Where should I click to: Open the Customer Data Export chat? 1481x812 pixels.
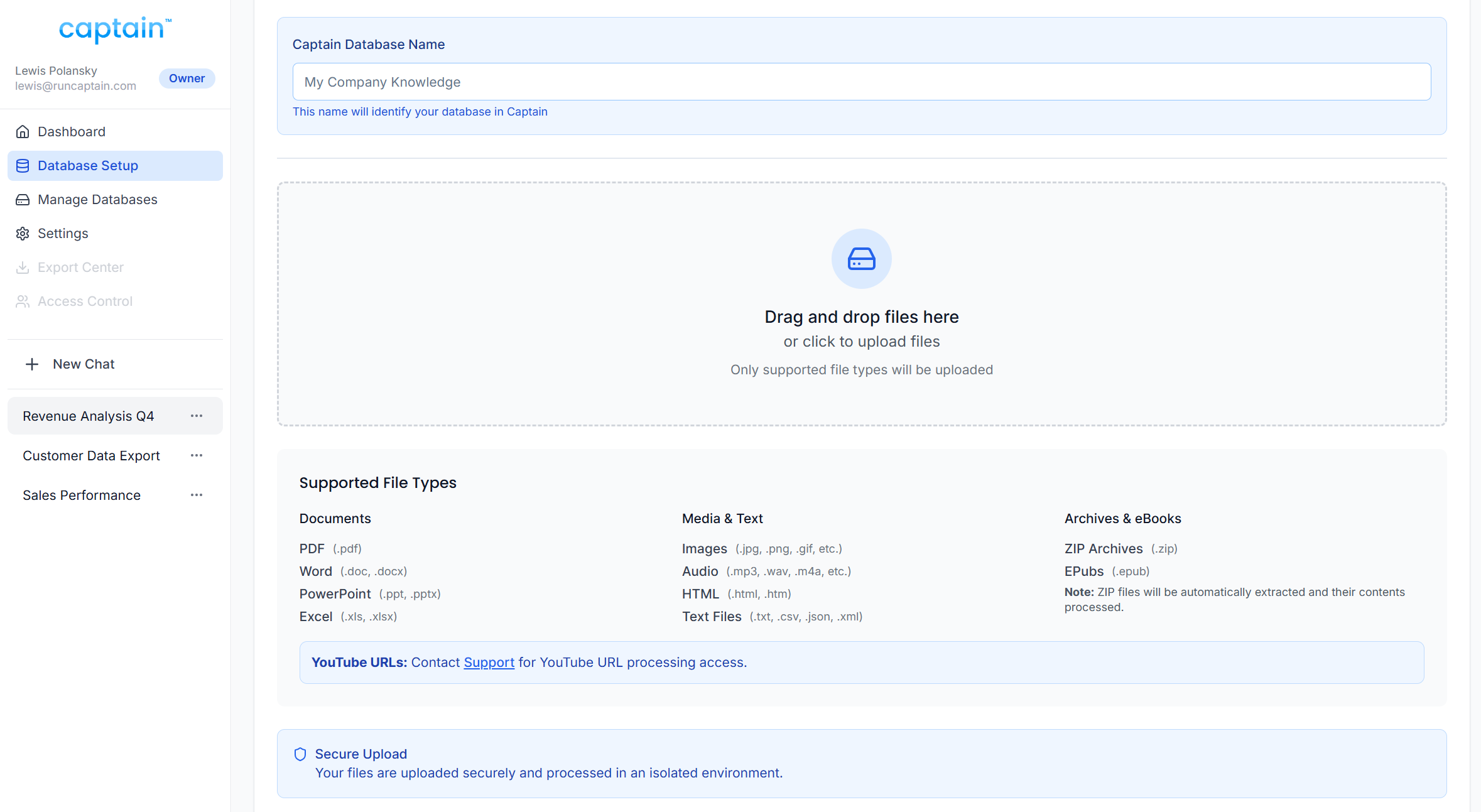tap(91, 456)
